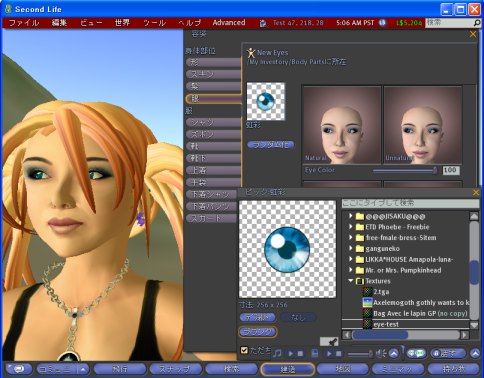484x378 pixels.
Task: Select the 形 body part tab
Action: pos(213,62)
